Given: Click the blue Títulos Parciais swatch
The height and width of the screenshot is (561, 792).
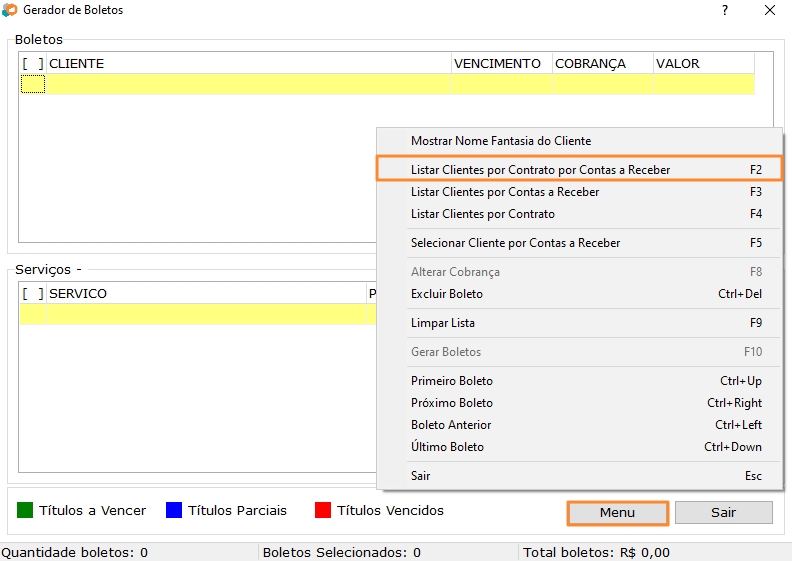Looking at the screenshot, I should pos(174,511).
